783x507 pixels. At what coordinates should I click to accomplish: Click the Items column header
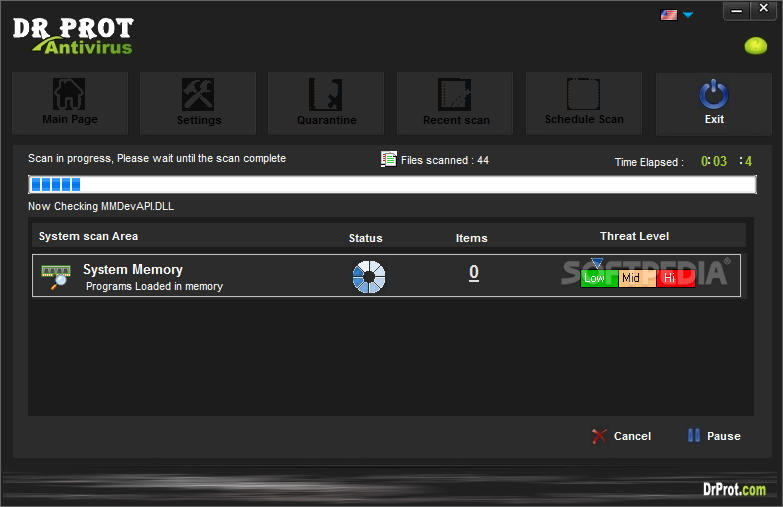pyautogui.click(x=471, y=238)
